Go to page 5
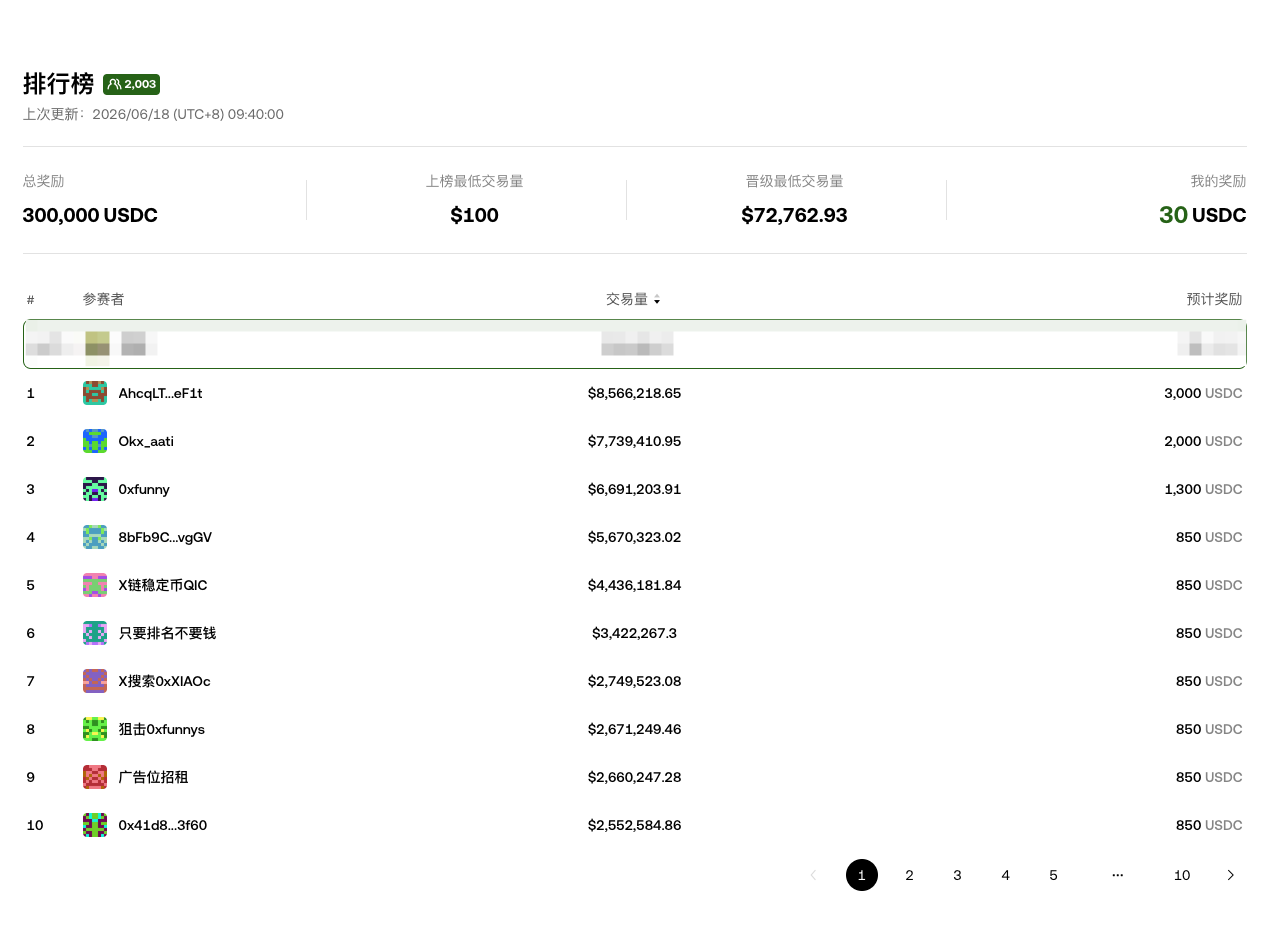Viewport: 1268px width, 927px height. point(1053,875)
